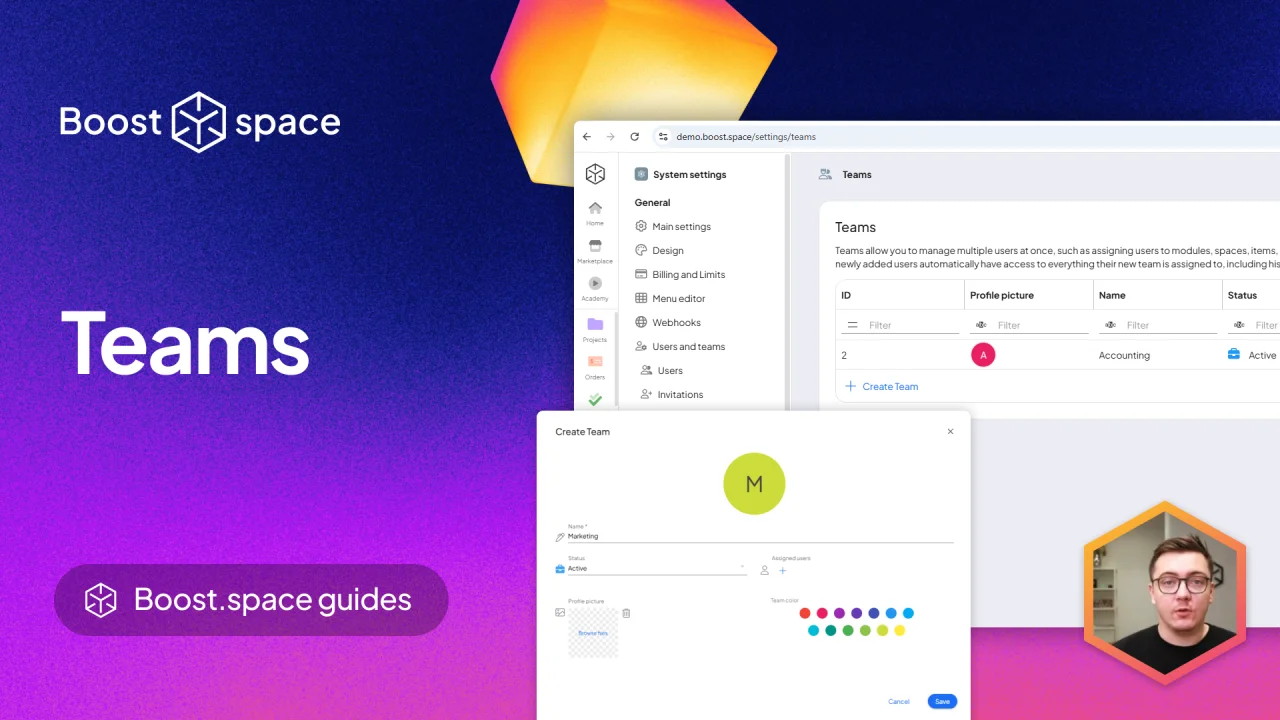Click the briefcase icon beside Status dropdown
This screenshot has width=1280, height=720.
pyautogui.click(x=560, y=568)
